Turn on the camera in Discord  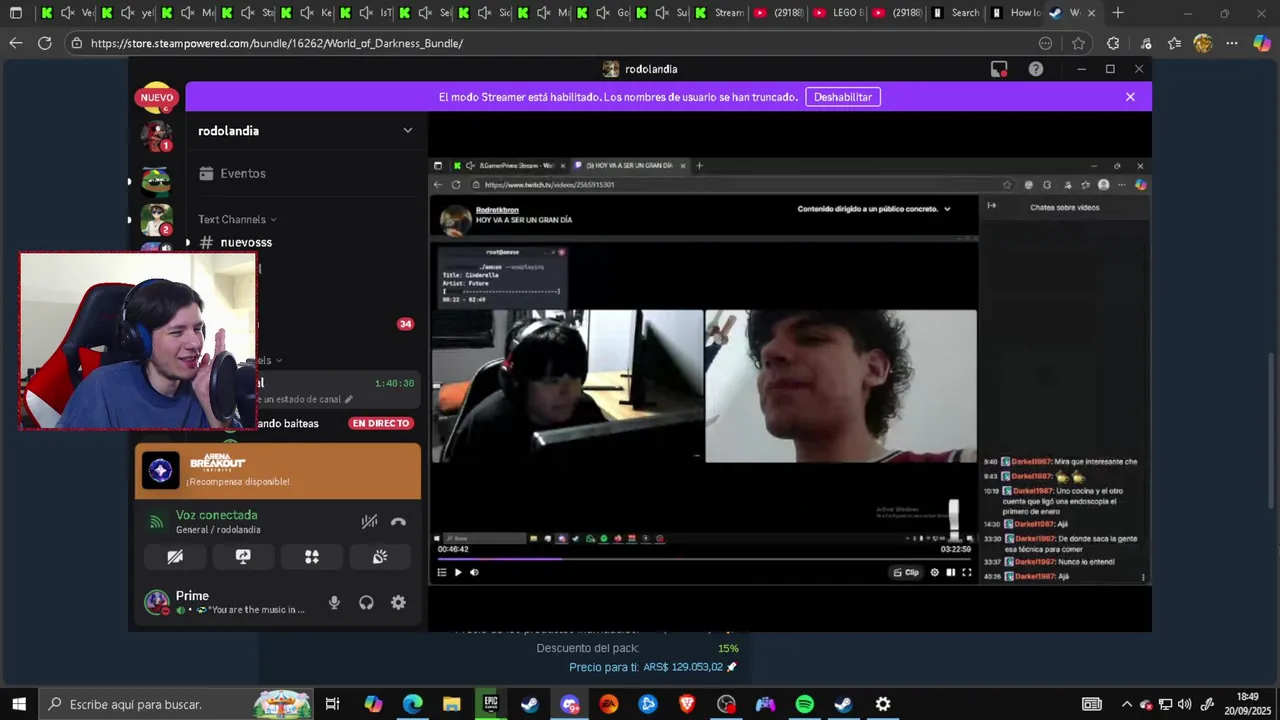tap(175, 557)
